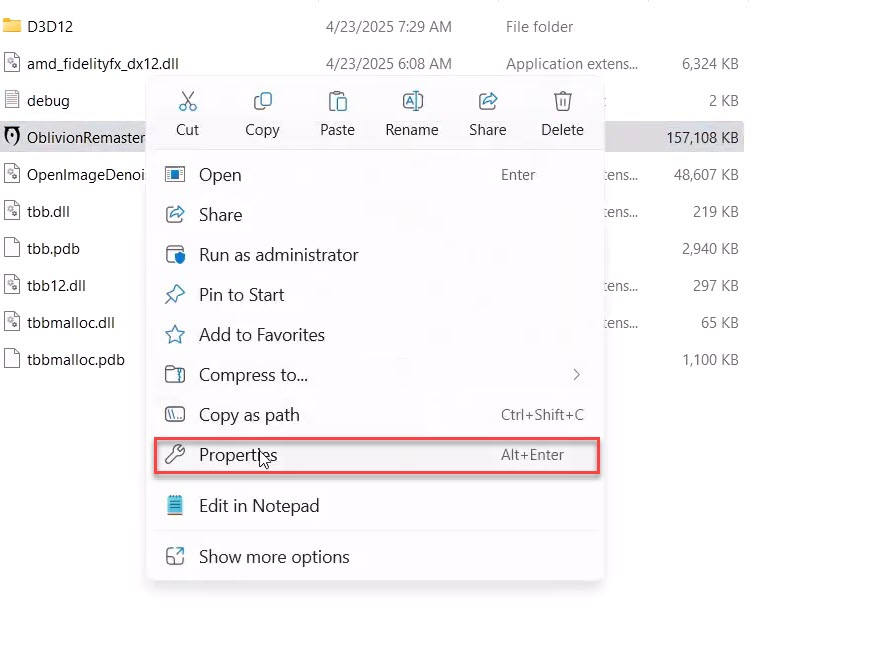894x648 pixels.
Task: Click the Paste clipboard icon
Action: click(x=337, y=101)
